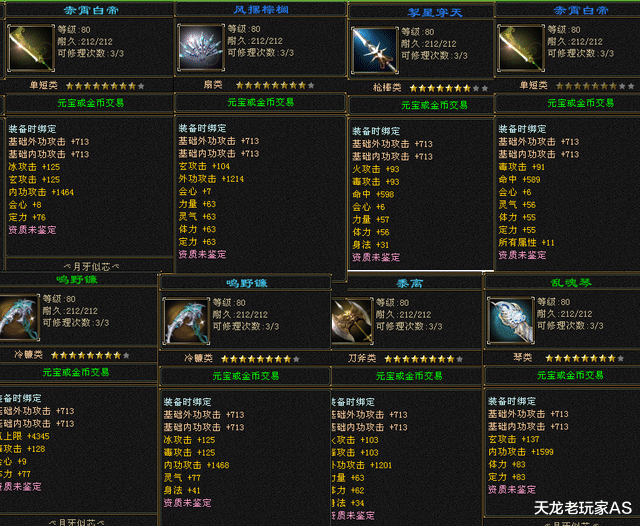Select the leftmost 赤霄白帝 sword icon
Viewport: 640px width, 526px height.
point(31,48)
